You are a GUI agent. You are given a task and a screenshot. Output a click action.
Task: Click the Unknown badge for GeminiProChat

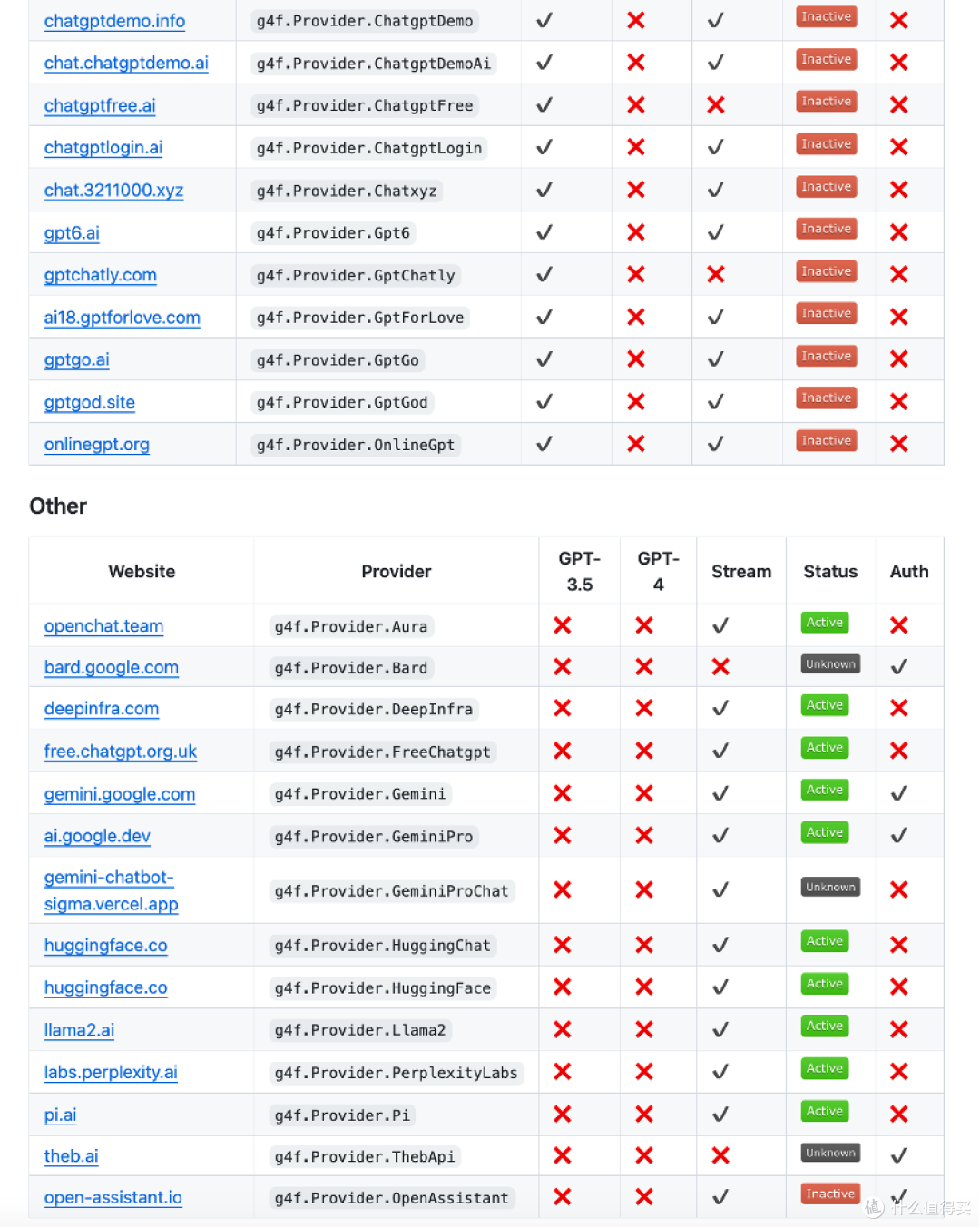tap(830, 888)
